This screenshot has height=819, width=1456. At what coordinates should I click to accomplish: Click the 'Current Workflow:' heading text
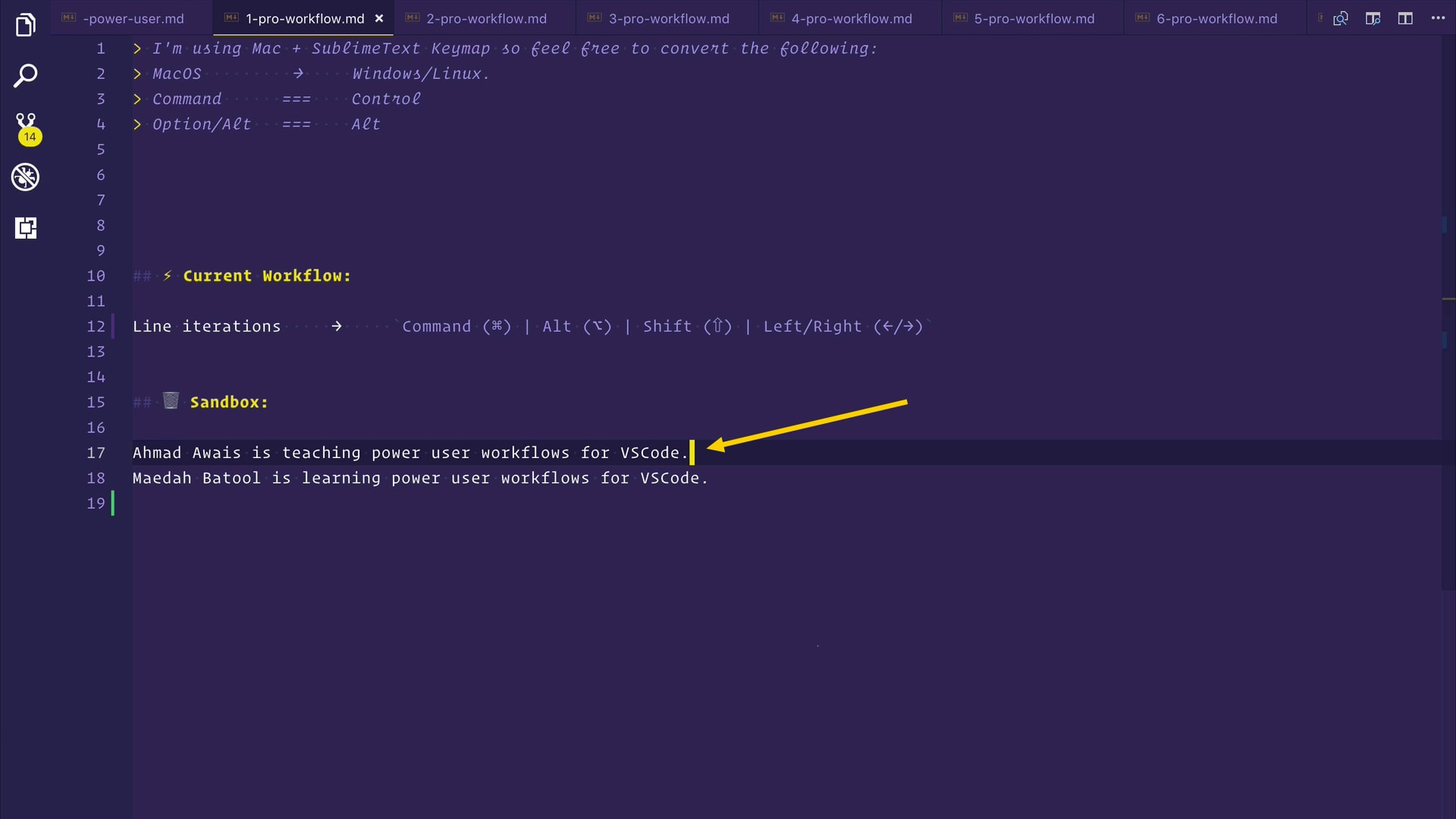[267, 276]
